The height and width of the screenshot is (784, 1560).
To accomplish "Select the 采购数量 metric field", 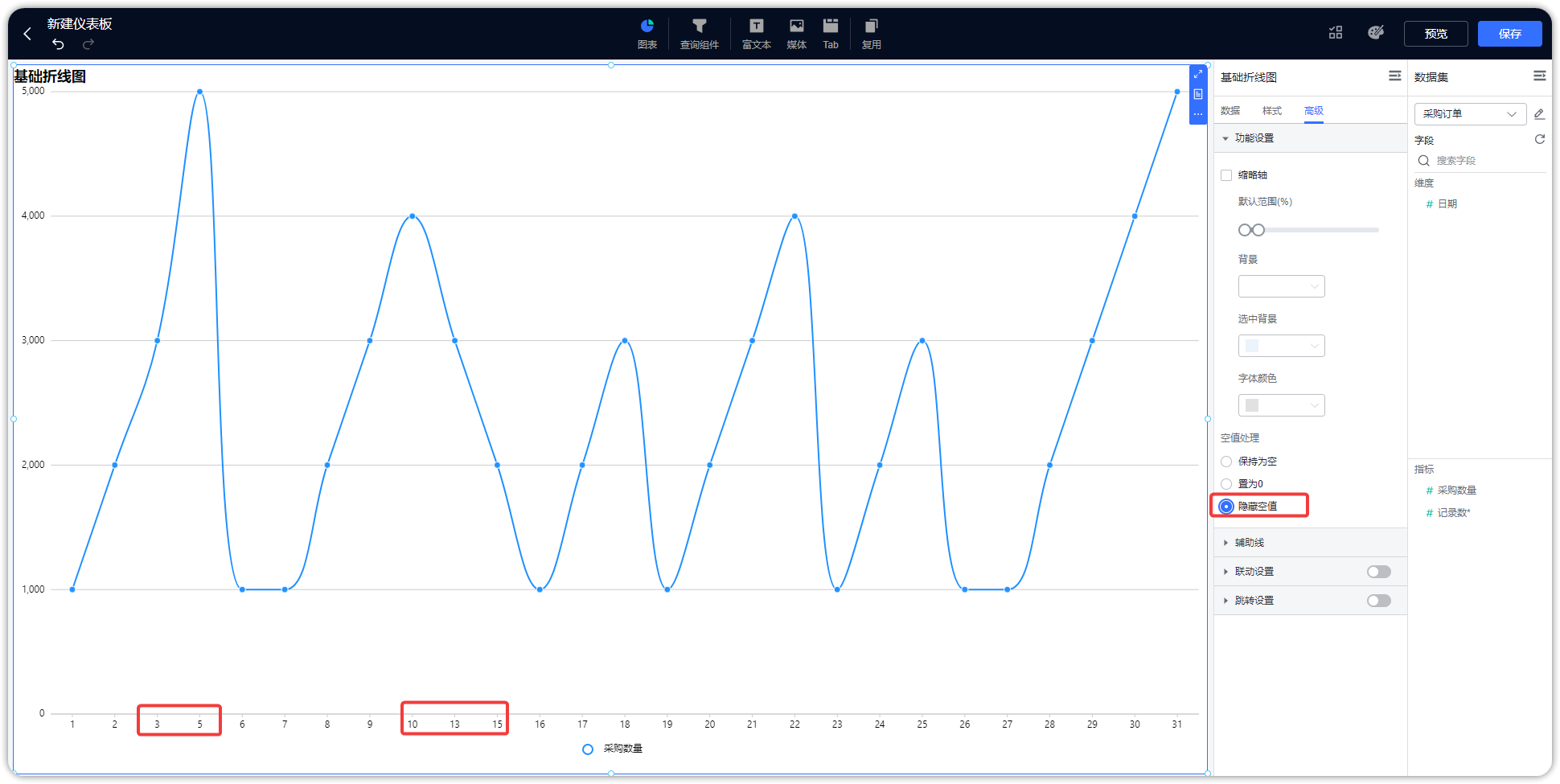I will click(x=1456, y=491).
